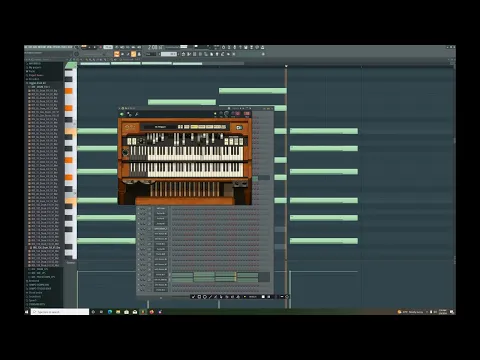The width and height of the screenshot is (480, 360).
Task: Open the plugin window's title-bar options arrow
Action: [x=119, y=108]
